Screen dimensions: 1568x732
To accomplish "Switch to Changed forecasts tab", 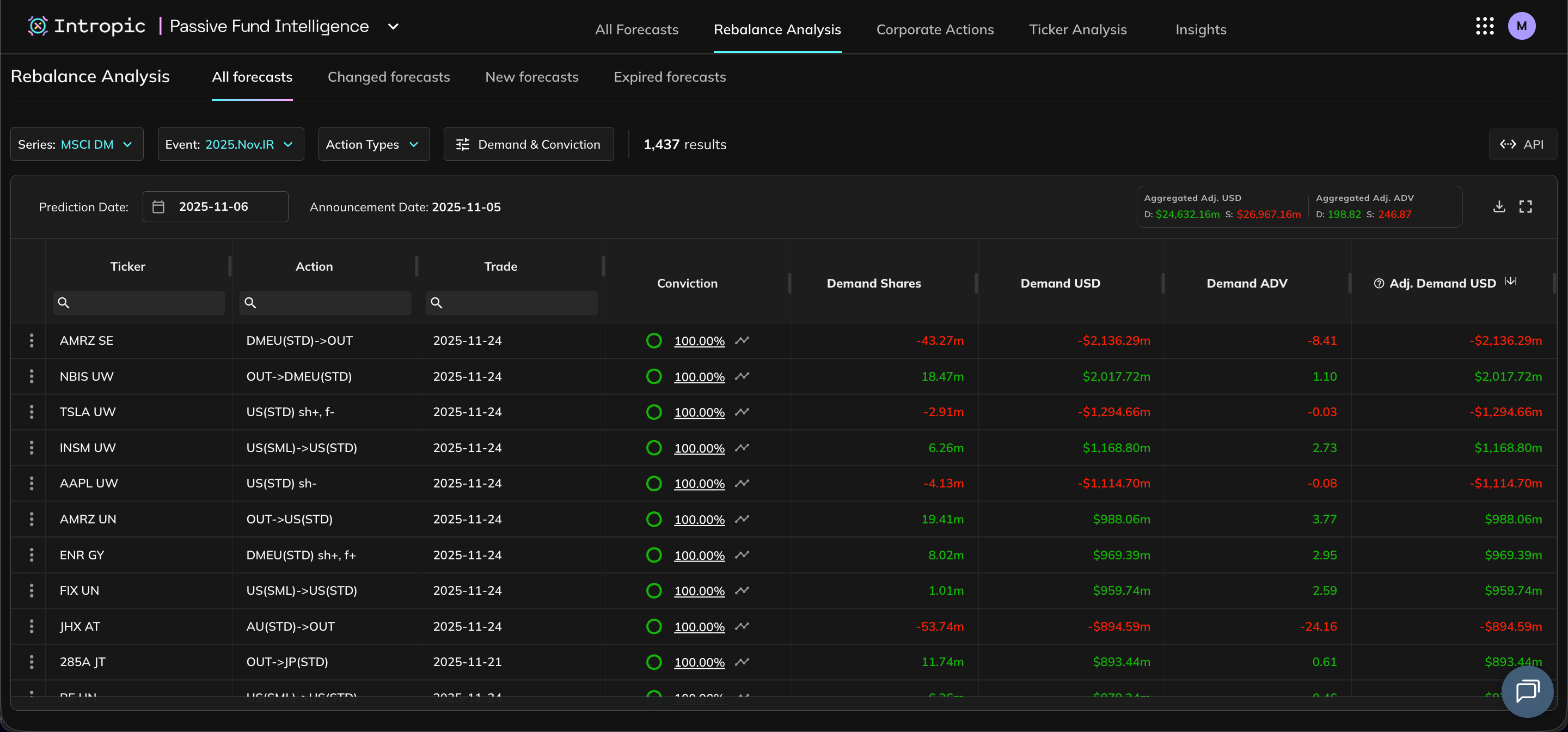I will [x=388, y=77].
